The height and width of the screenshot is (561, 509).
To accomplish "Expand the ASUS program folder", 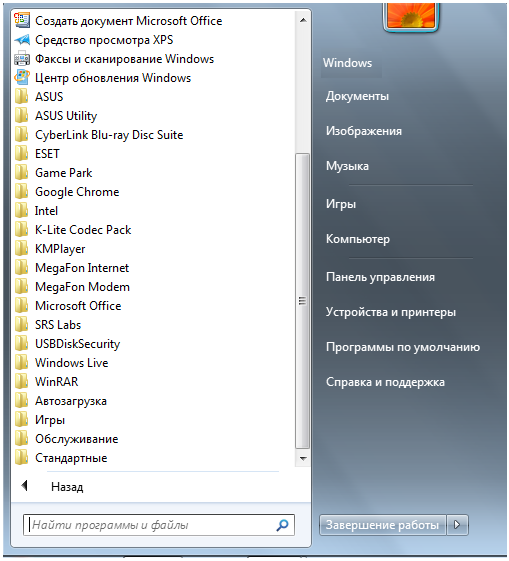I will (x=49, y=97).
